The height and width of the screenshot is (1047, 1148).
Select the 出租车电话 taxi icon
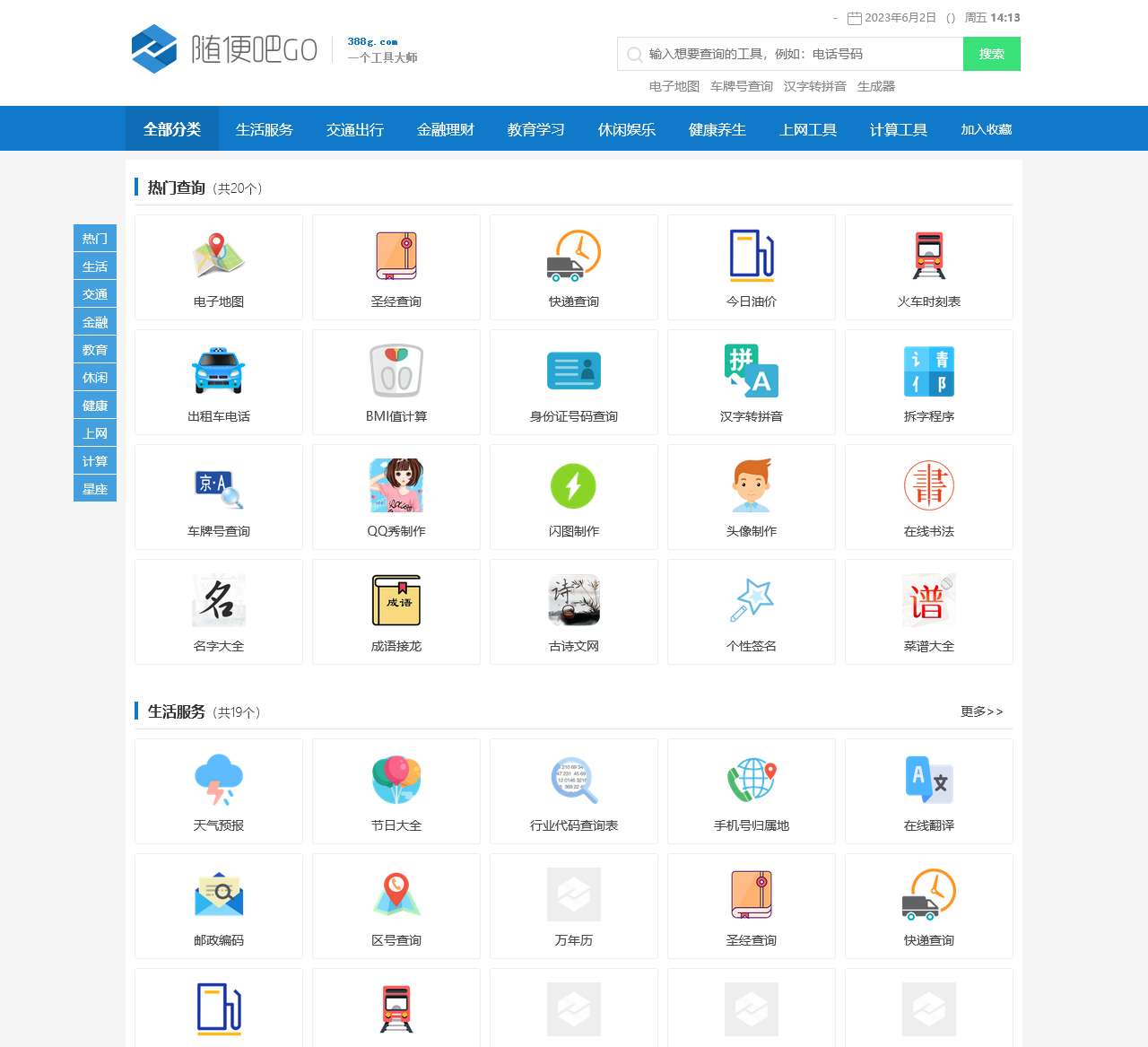coord(219,371)
